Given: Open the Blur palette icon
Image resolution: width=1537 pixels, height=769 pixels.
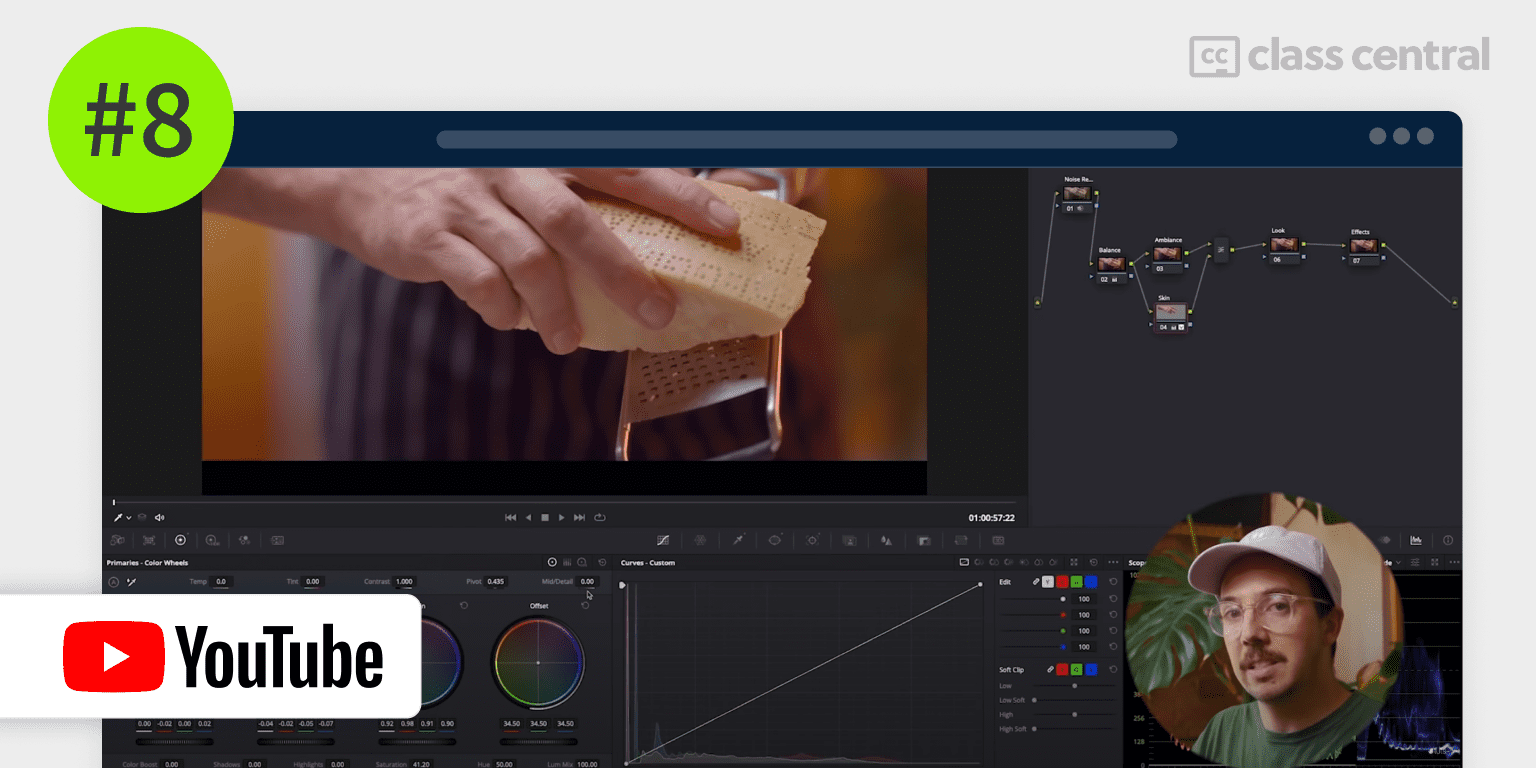Looking at the screenshot, I should 886,540.
